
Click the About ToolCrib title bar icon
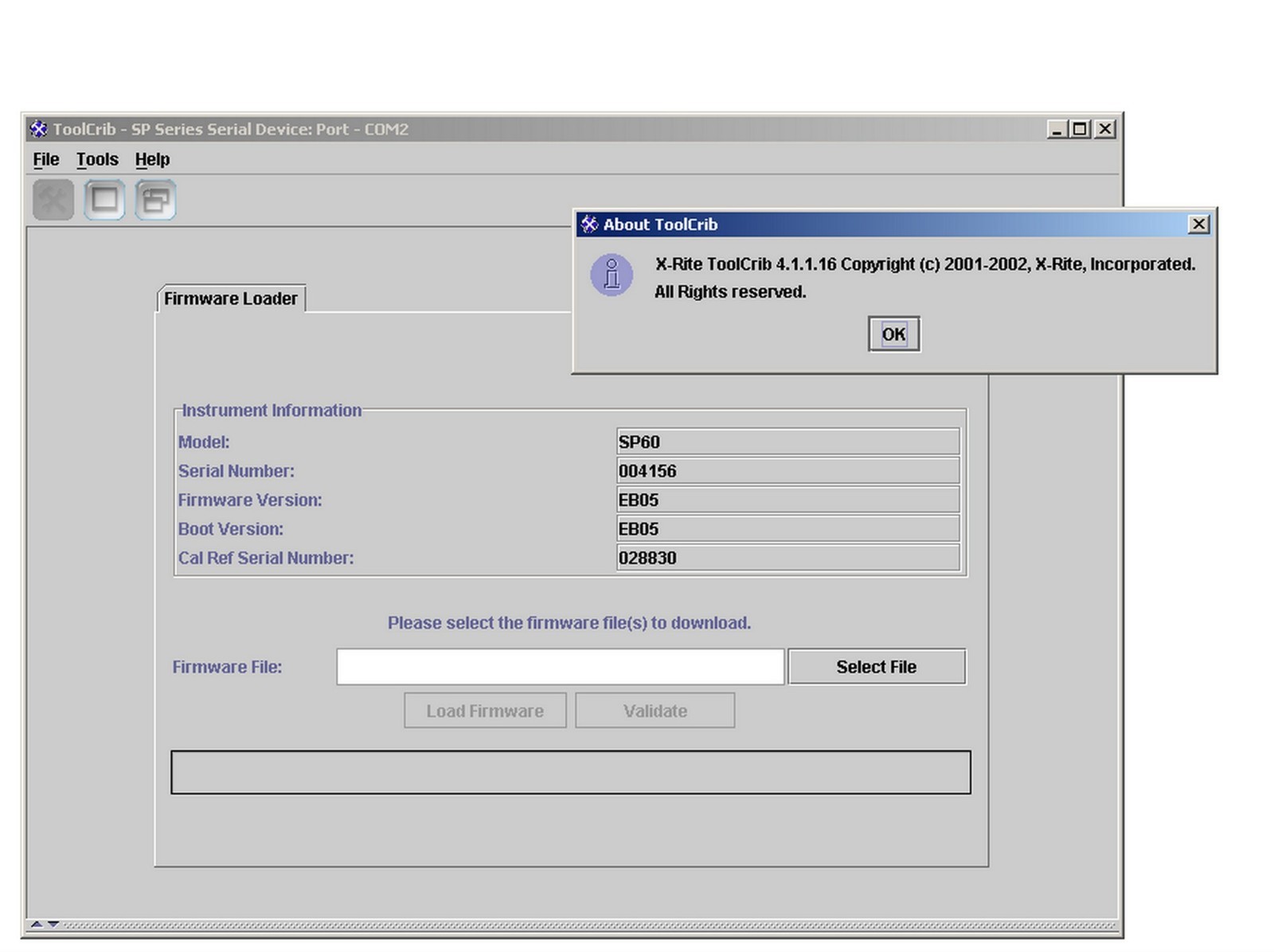point(589,224)
